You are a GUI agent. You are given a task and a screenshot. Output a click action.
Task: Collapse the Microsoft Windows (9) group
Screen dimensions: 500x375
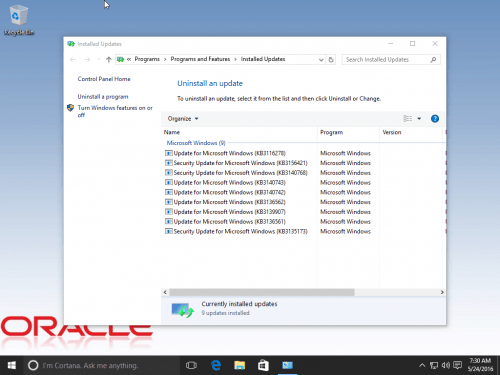tap(196, 143)
